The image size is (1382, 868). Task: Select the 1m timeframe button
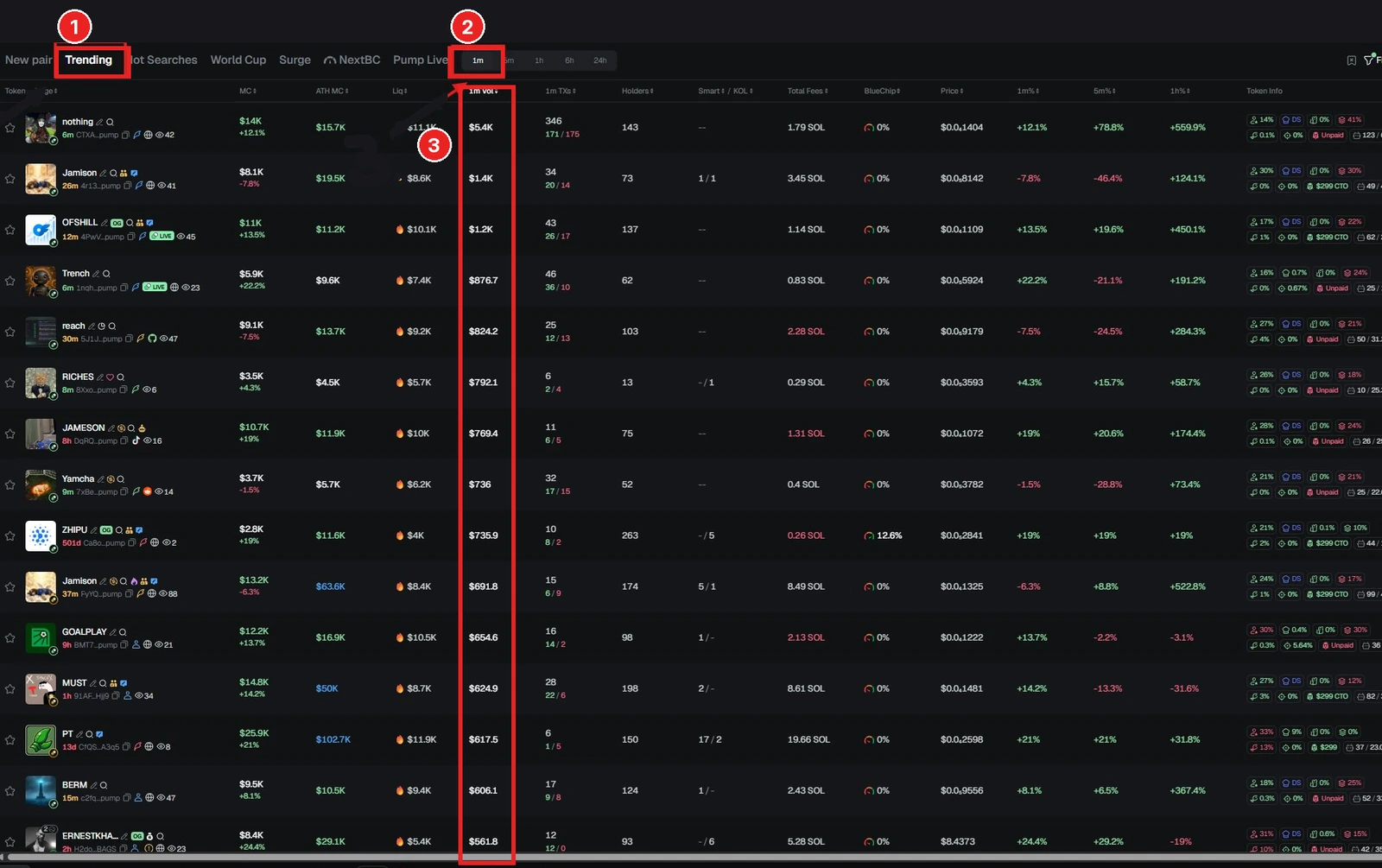pyautogui.click(x=478, y=60)
